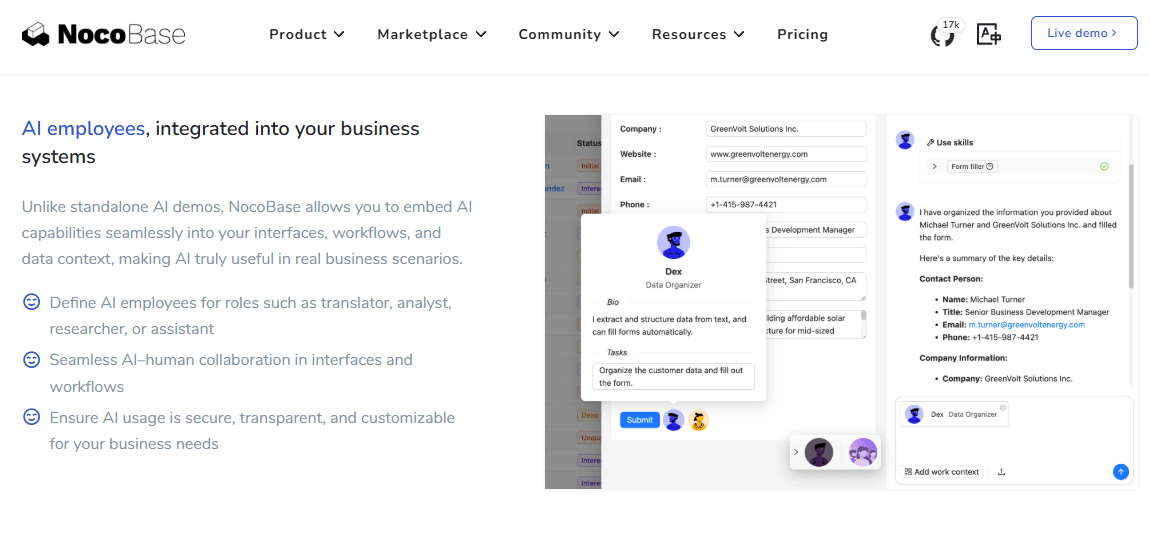Viewport: 1150px width, 551px height.
Task: Open the Marketplace dropdown menu
Action: (x=431, y=34)
